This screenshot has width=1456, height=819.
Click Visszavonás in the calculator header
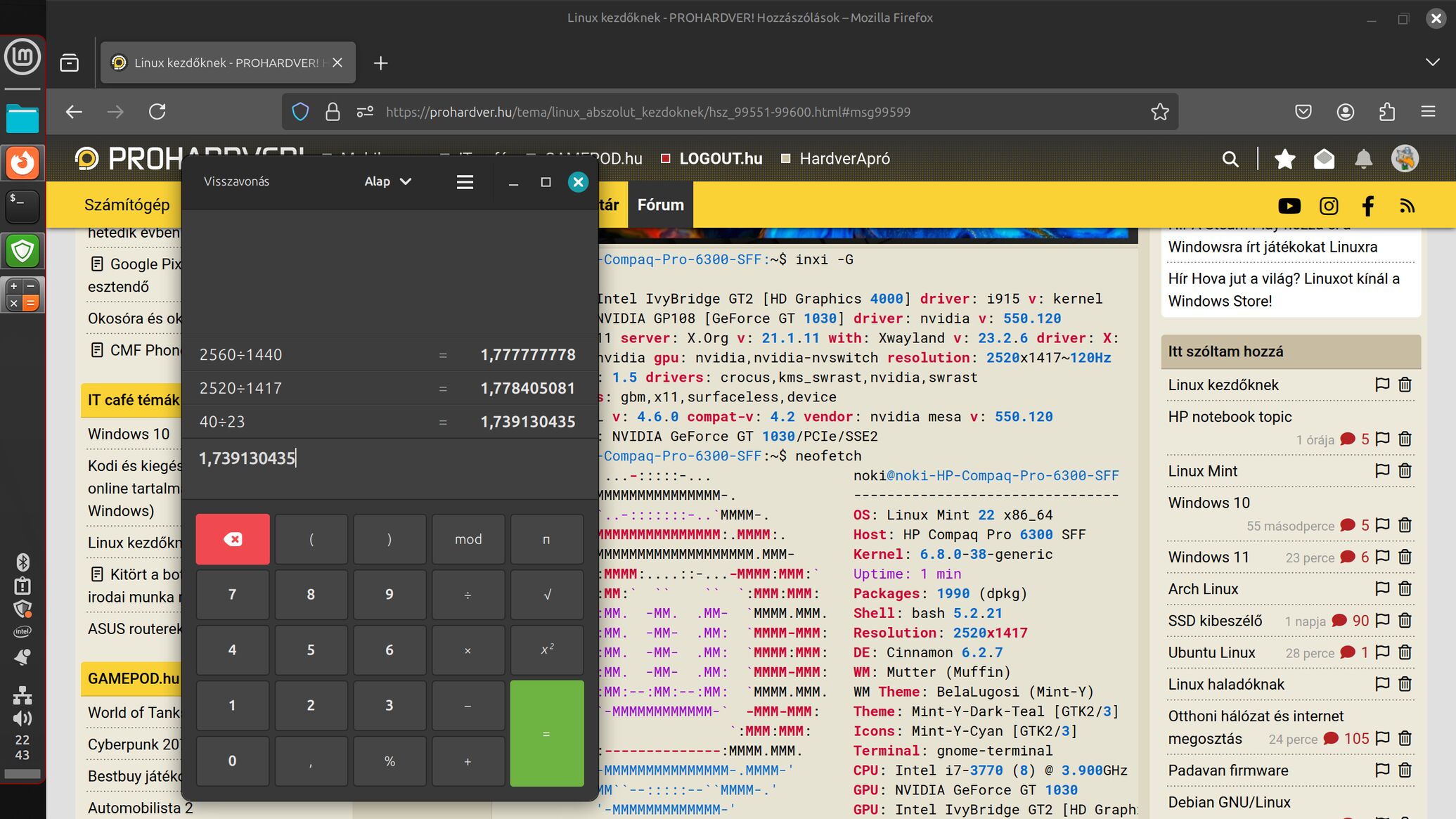point(236,181)
